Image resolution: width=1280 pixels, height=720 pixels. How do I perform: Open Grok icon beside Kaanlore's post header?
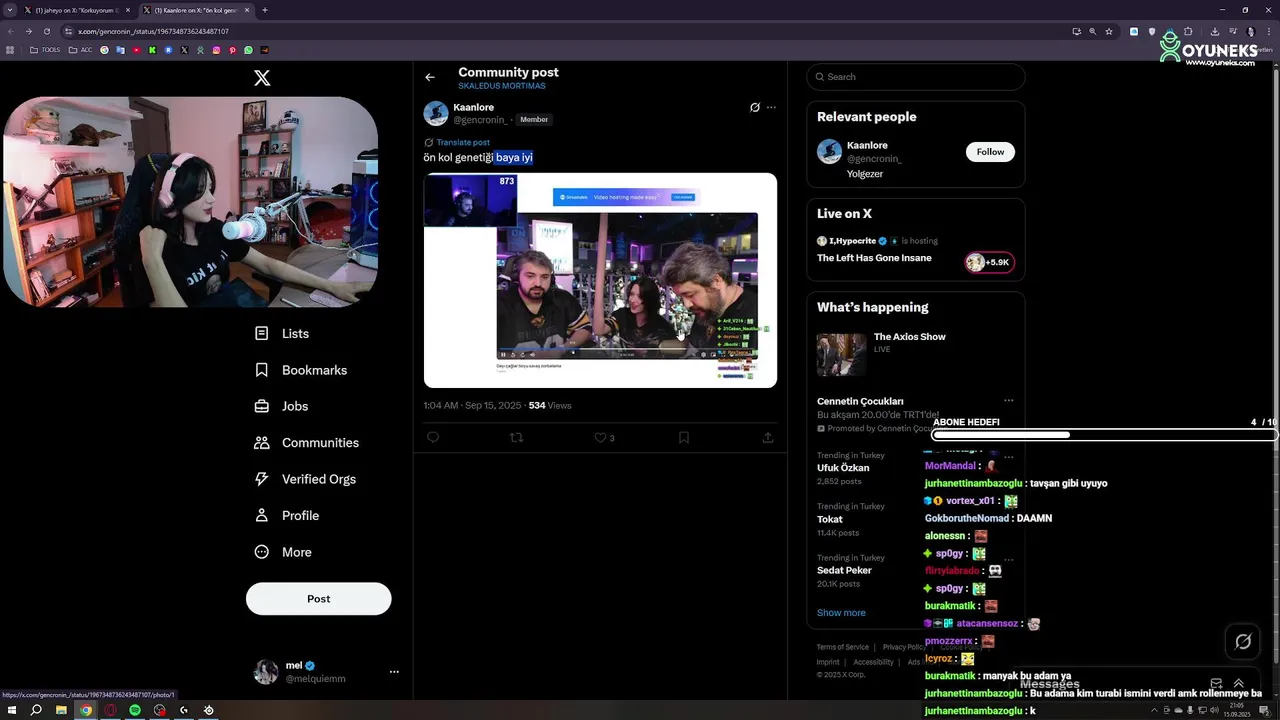point(755,107)
